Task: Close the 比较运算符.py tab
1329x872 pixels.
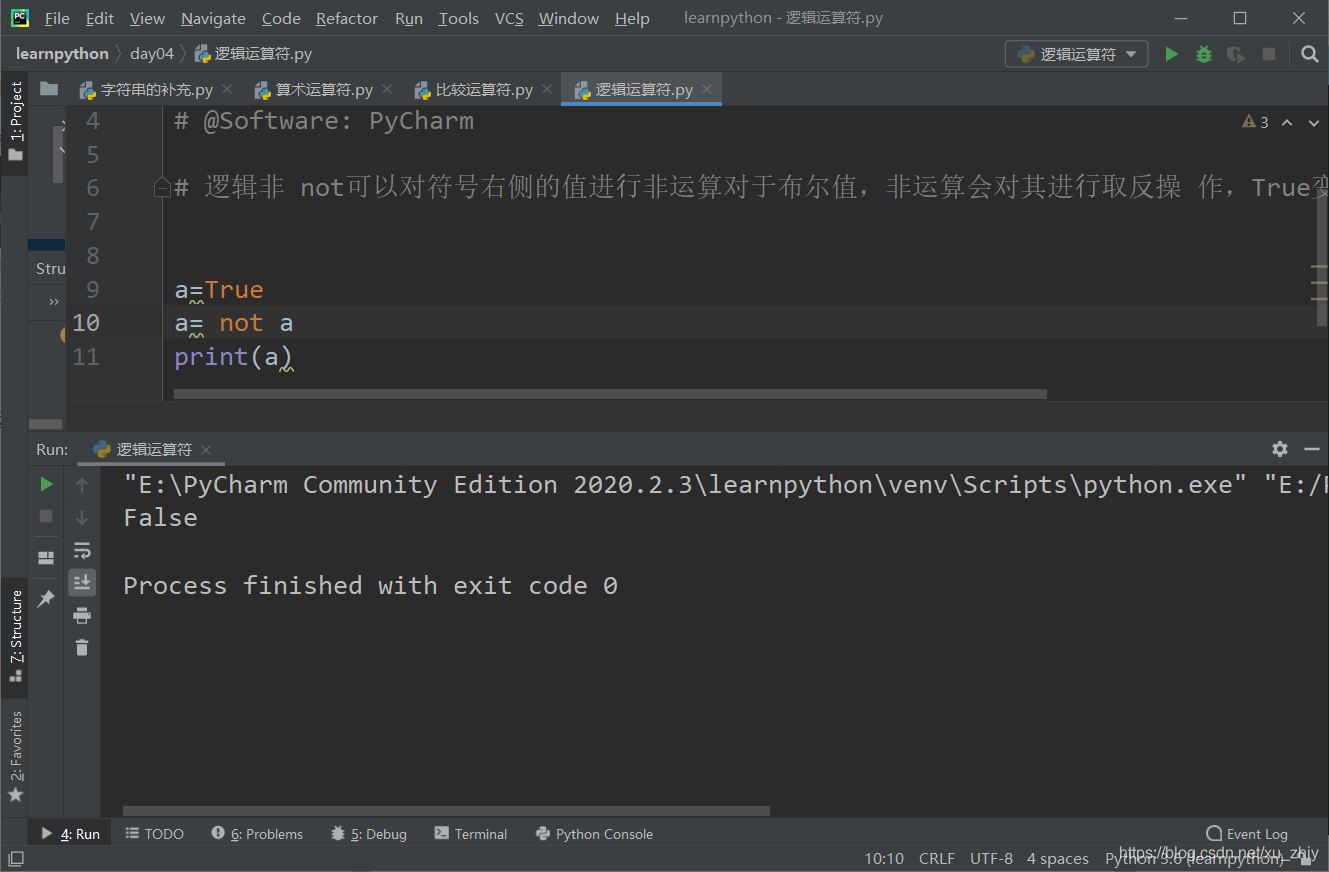Action: coord(547,89)
